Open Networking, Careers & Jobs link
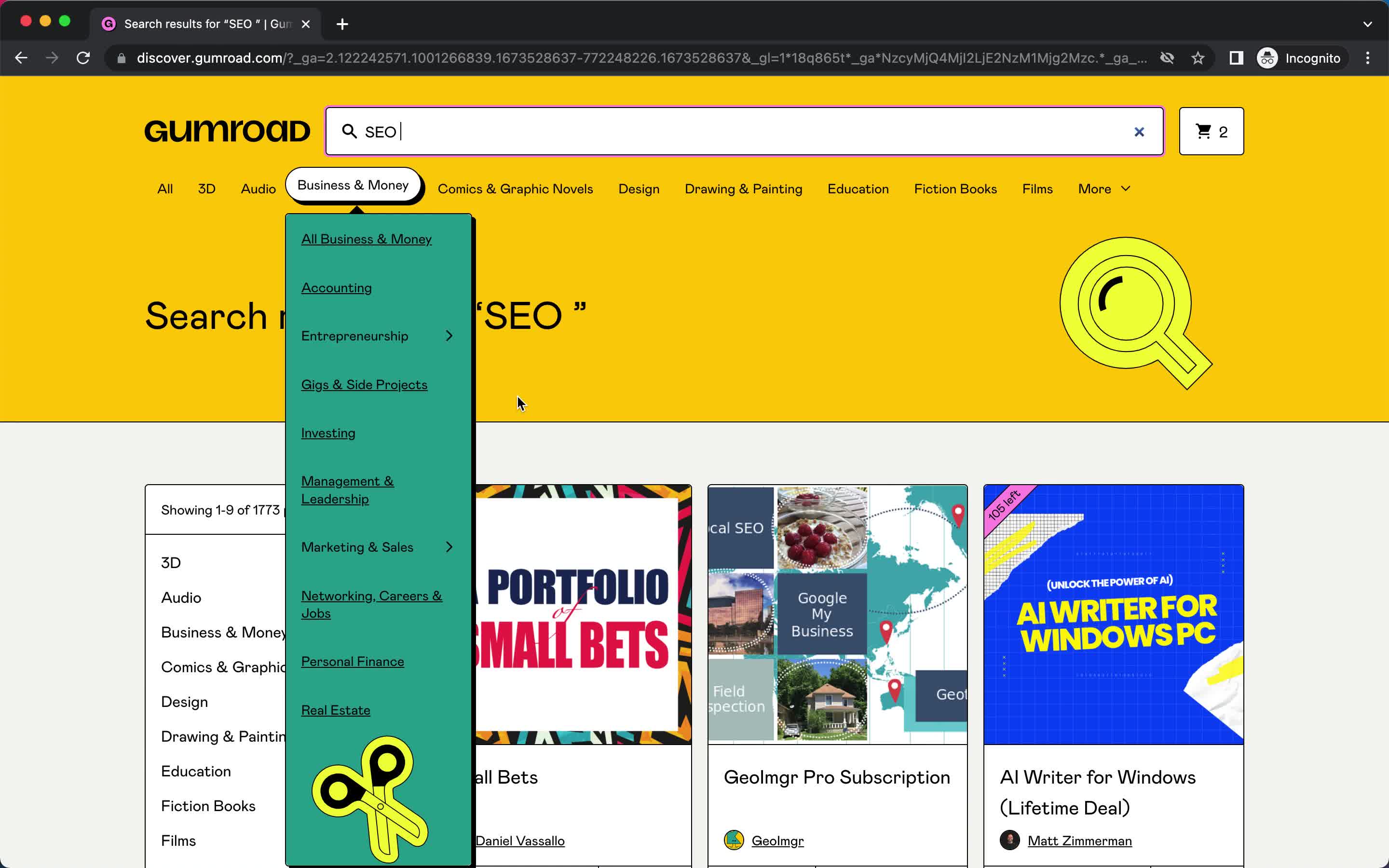The width and height of the screenshot is (1389, 868). tap(372, 605)
